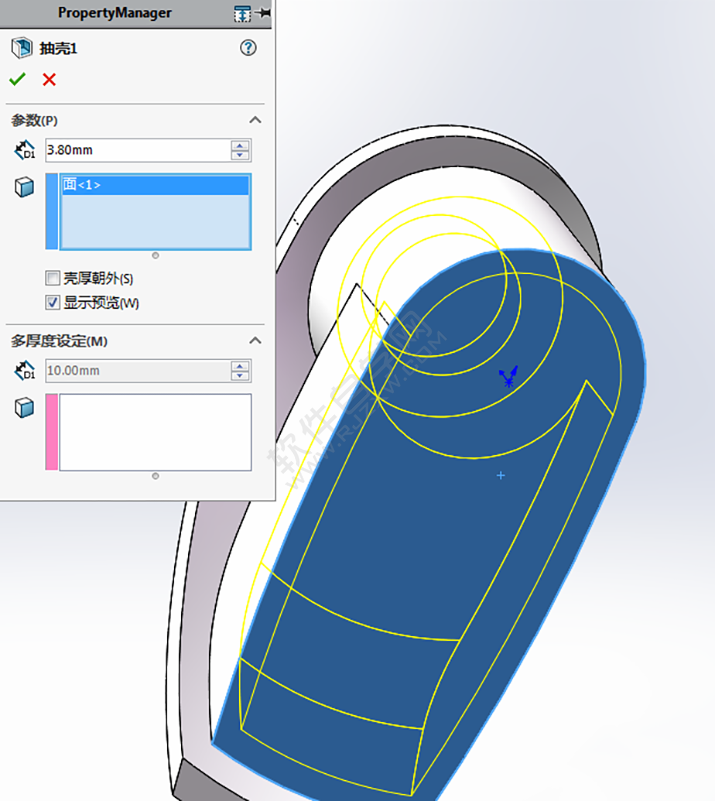Click the 抽壳1 feature title text
The height and width of the screenshot is (801, 715).
point(58,49)
